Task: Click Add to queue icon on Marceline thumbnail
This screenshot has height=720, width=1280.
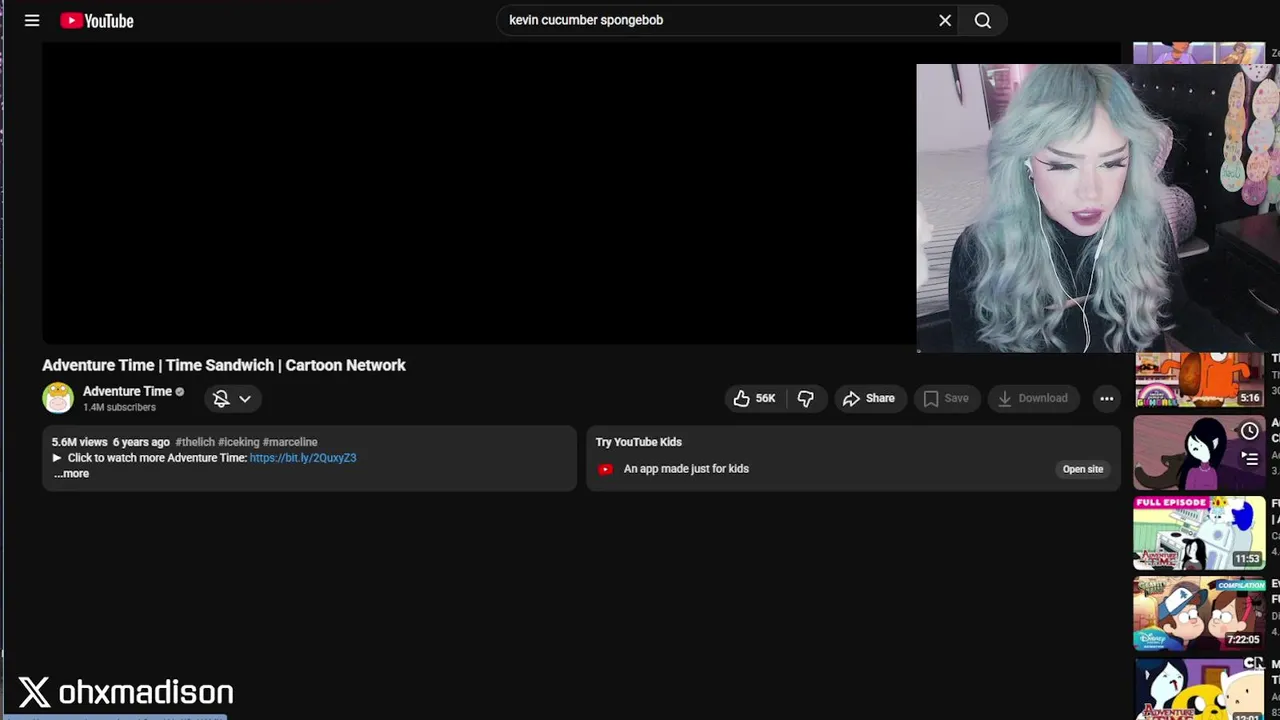Action: tap(1250, 459)
